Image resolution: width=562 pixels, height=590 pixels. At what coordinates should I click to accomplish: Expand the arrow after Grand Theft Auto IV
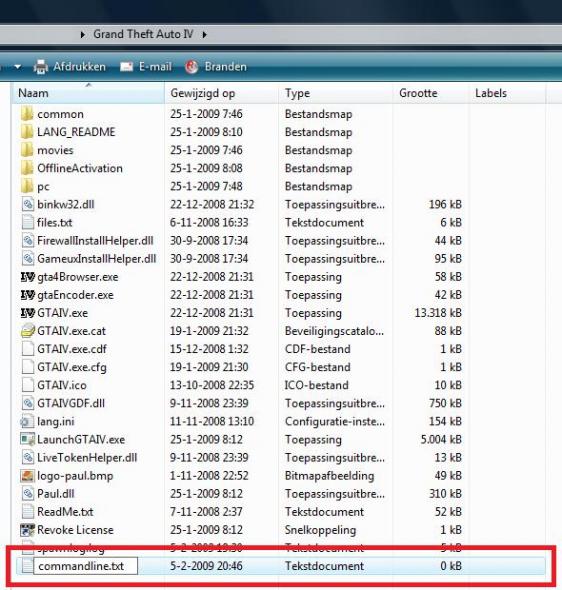click(x=205, y=35)
